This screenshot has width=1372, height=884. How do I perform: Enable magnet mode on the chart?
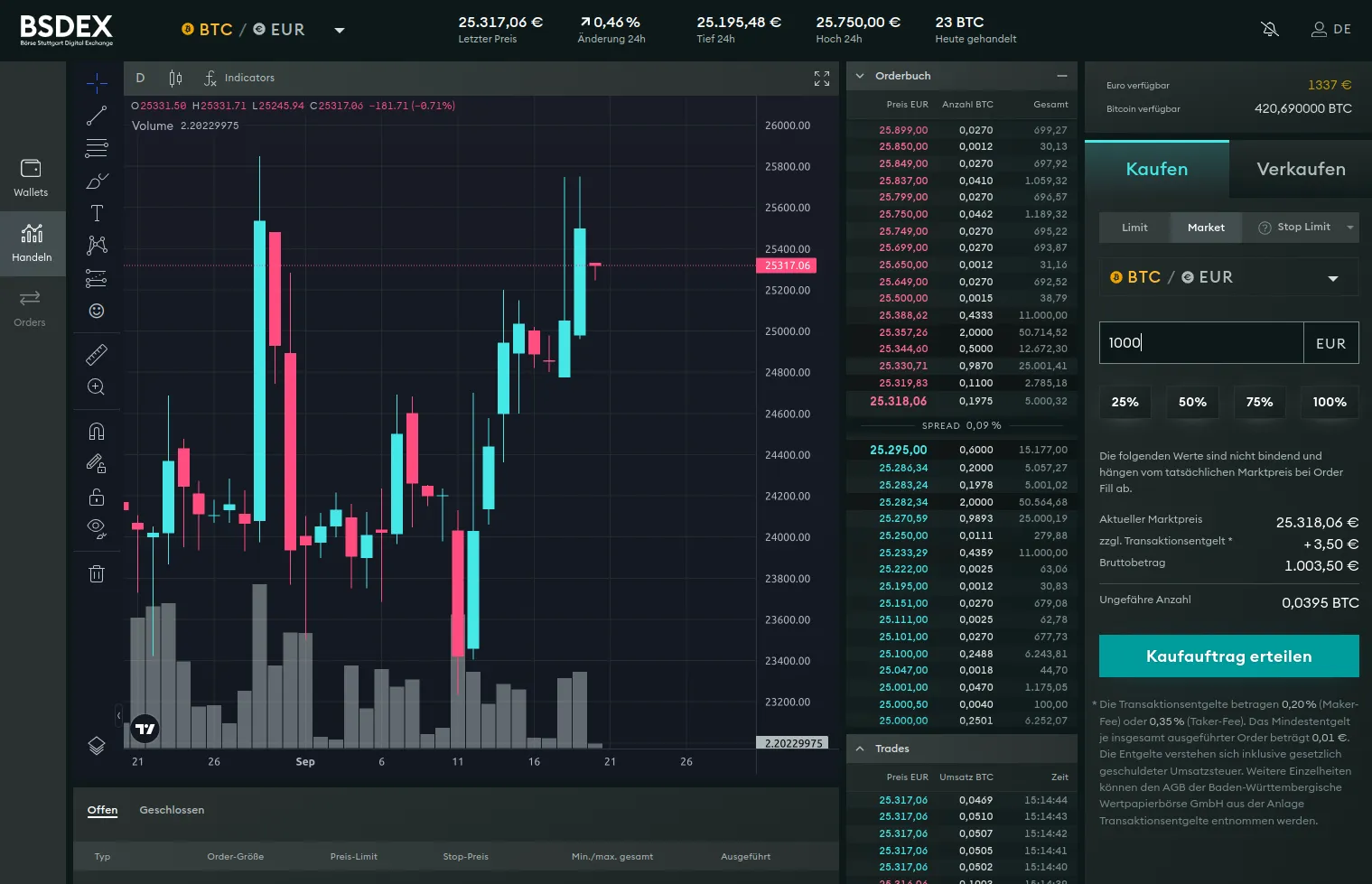tap(97, 431)
